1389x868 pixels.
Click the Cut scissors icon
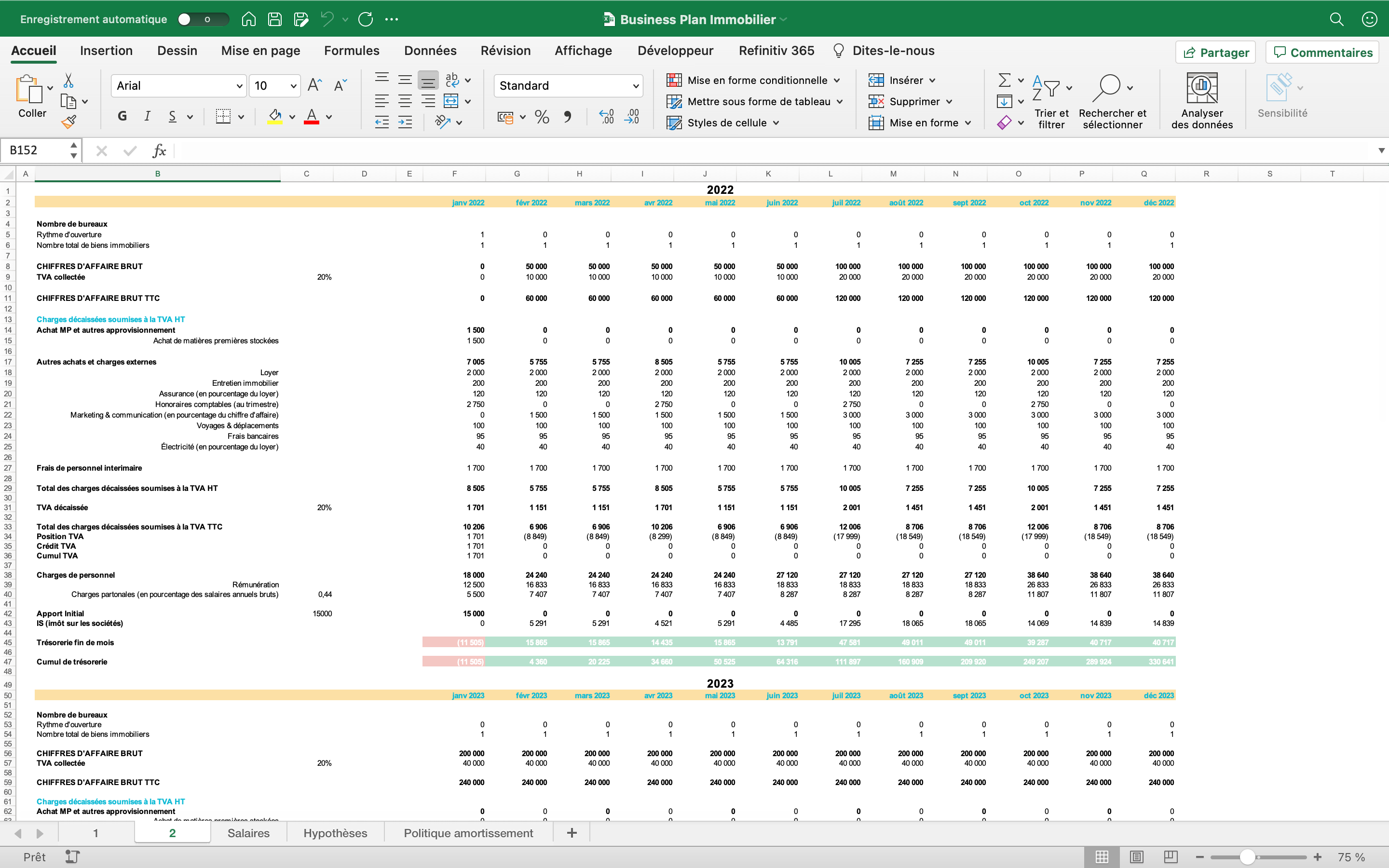click(x=68, y=81)
